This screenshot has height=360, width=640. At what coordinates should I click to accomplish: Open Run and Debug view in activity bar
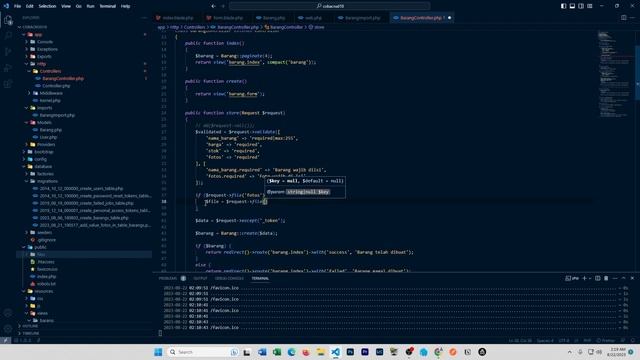click(x=8, y=68)
